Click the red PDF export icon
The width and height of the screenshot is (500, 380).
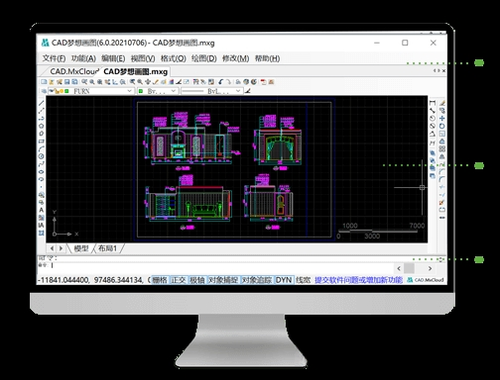[x=263, y=82]
